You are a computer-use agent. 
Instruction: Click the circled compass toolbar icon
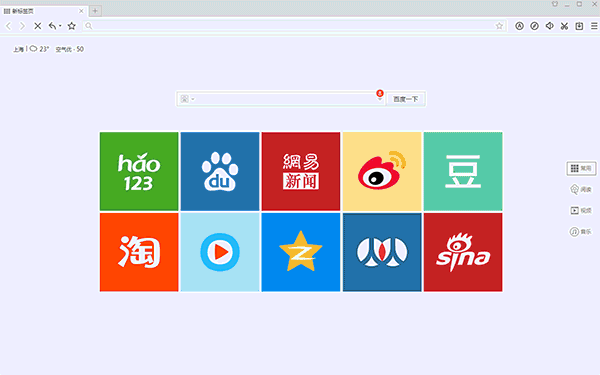pos(534,26)
